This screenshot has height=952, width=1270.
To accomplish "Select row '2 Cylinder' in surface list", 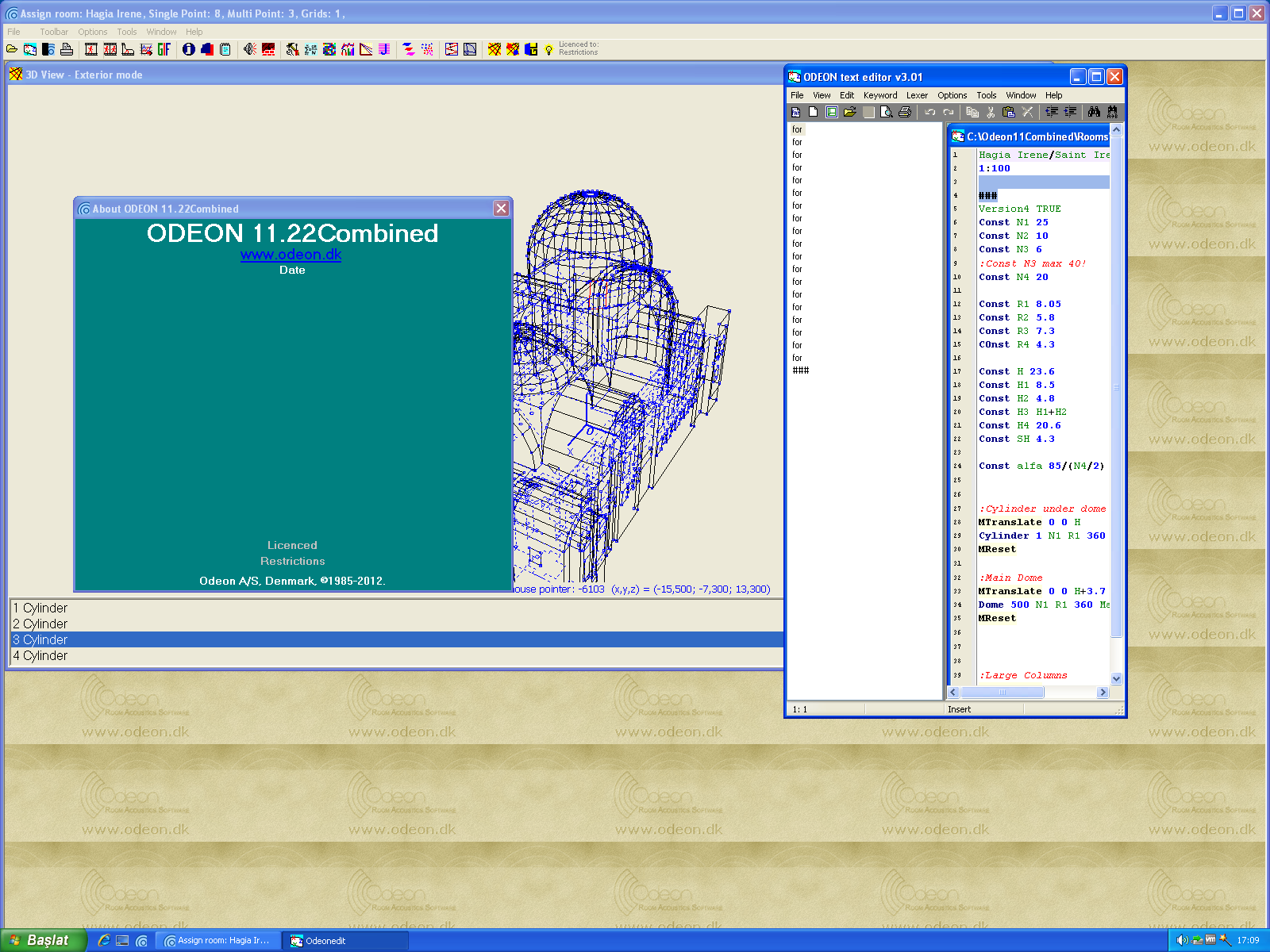I will point(396,624).
